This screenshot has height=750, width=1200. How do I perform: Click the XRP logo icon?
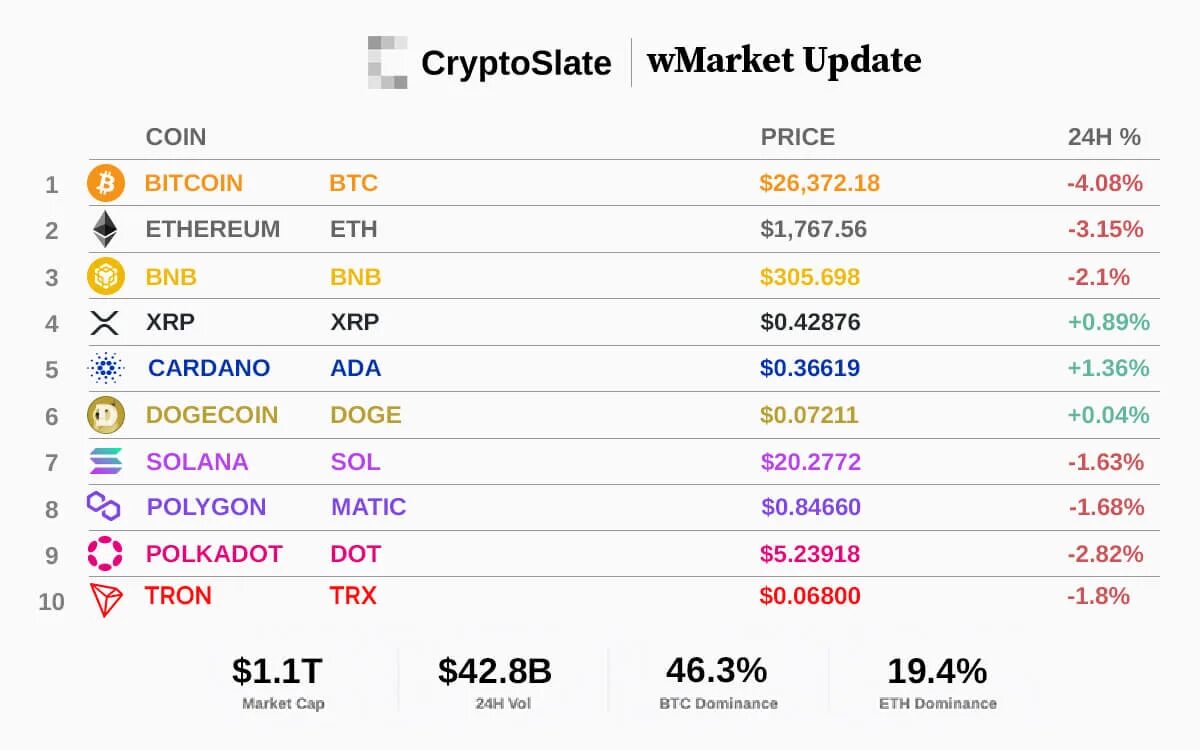pos(105,322)
